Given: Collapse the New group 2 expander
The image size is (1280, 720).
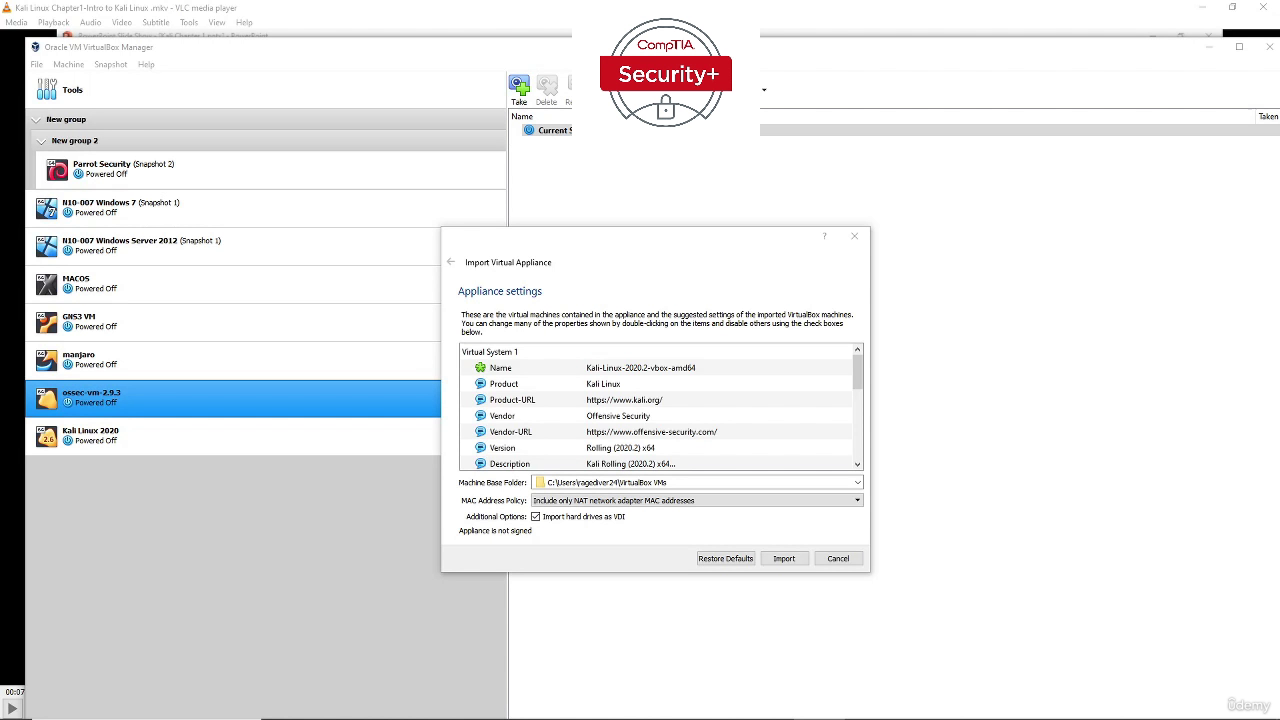Looking at the screenshot, I should [x=42, y=141].
